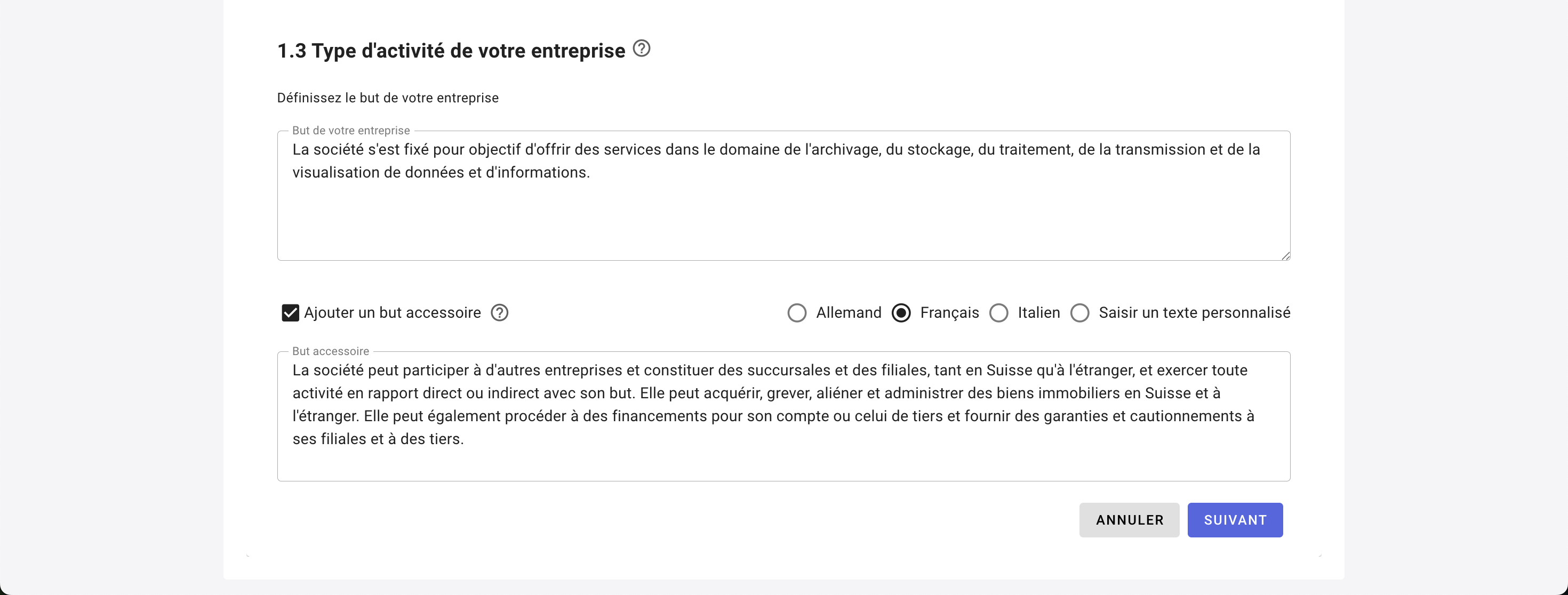Click help icon beside section 1.3 heading
This screenshot has height=595, width=1568.
[642, 48]
